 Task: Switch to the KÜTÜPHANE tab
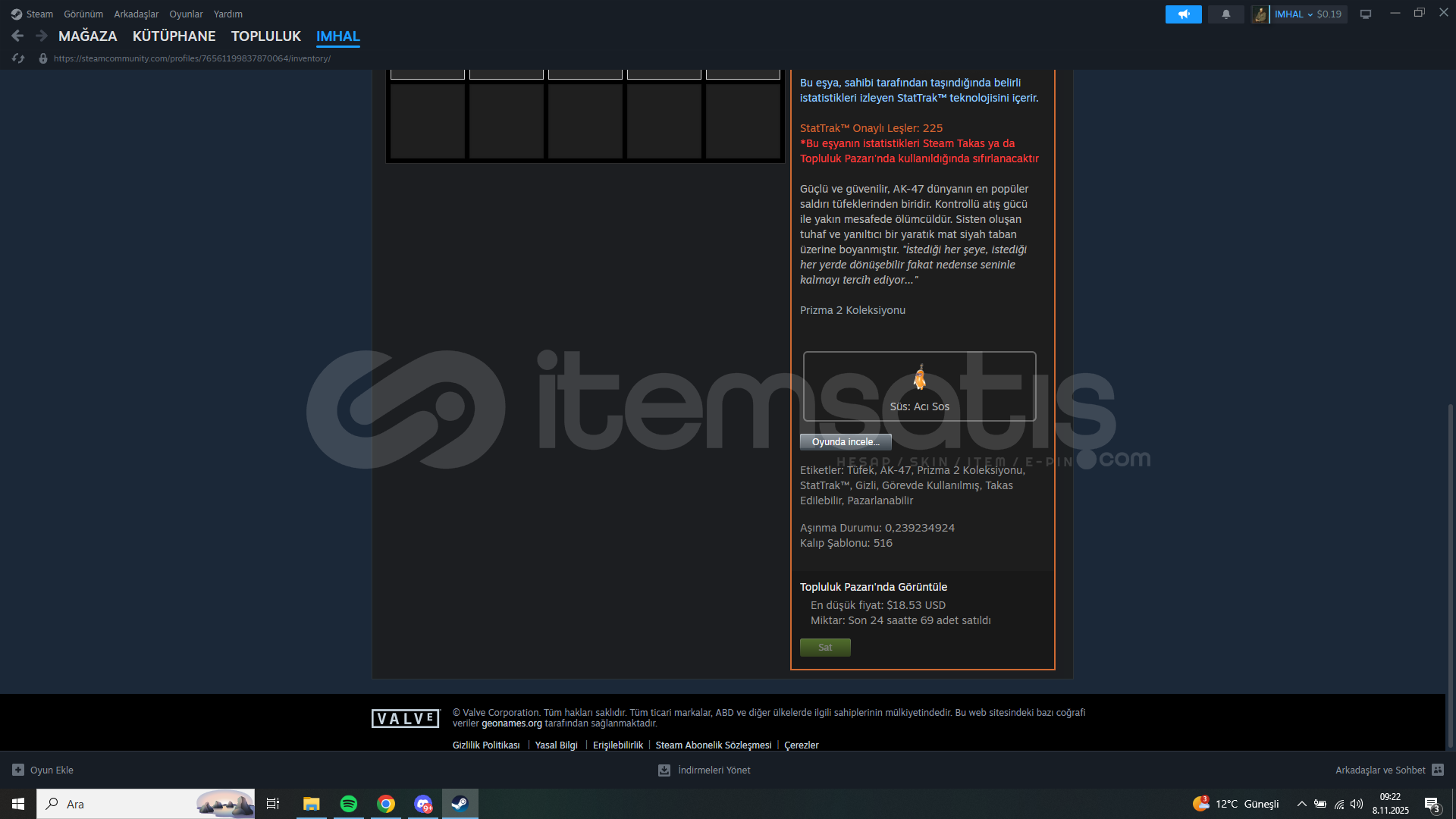tap(174, 36)
